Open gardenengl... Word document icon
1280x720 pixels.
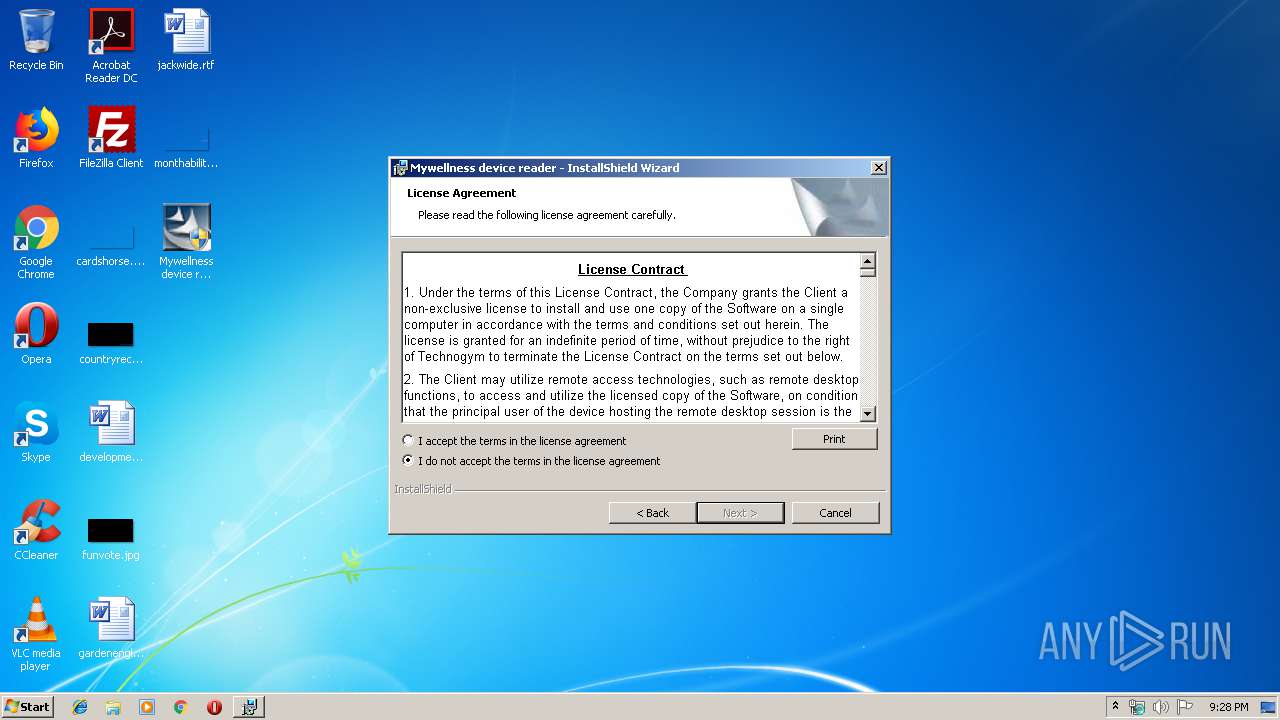click(x=111, y=628)
